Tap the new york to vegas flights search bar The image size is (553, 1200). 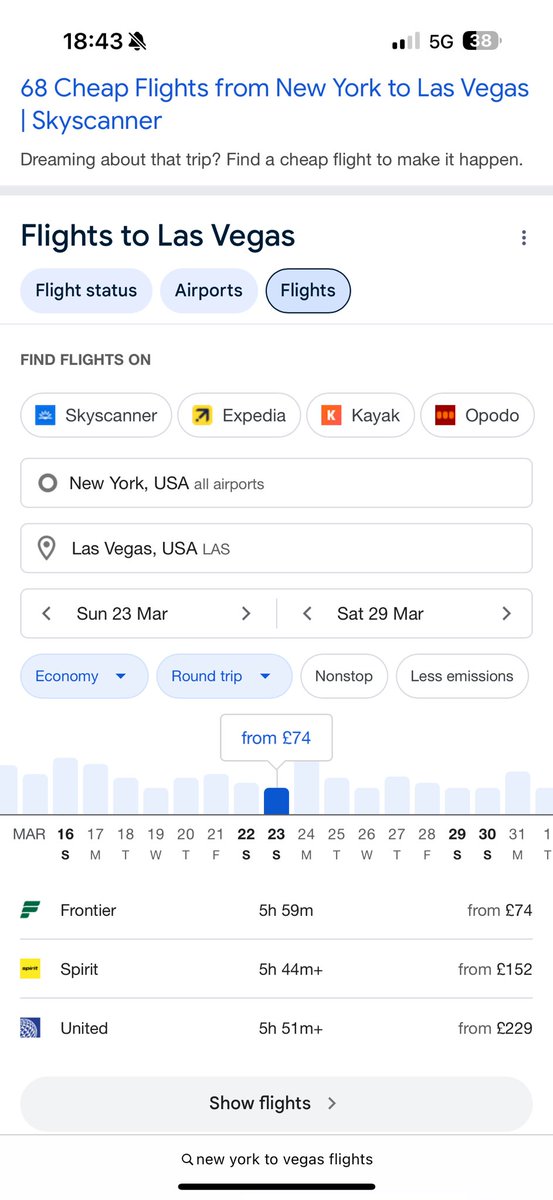point(276,1160)
